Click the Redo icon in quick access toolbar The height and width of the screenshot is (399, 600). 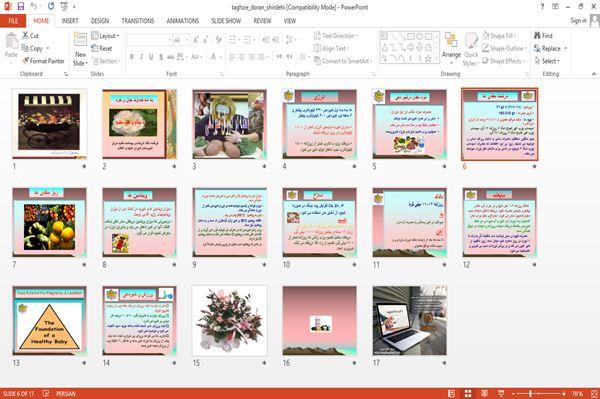(51, 6)
